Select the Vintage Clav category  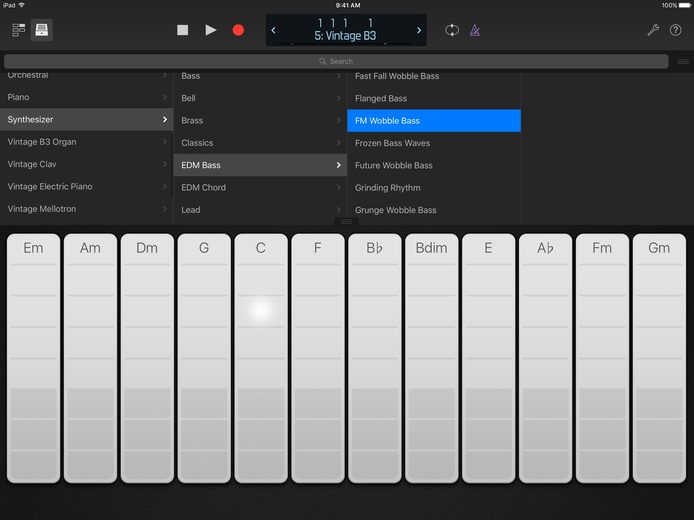tap(86, 164)
